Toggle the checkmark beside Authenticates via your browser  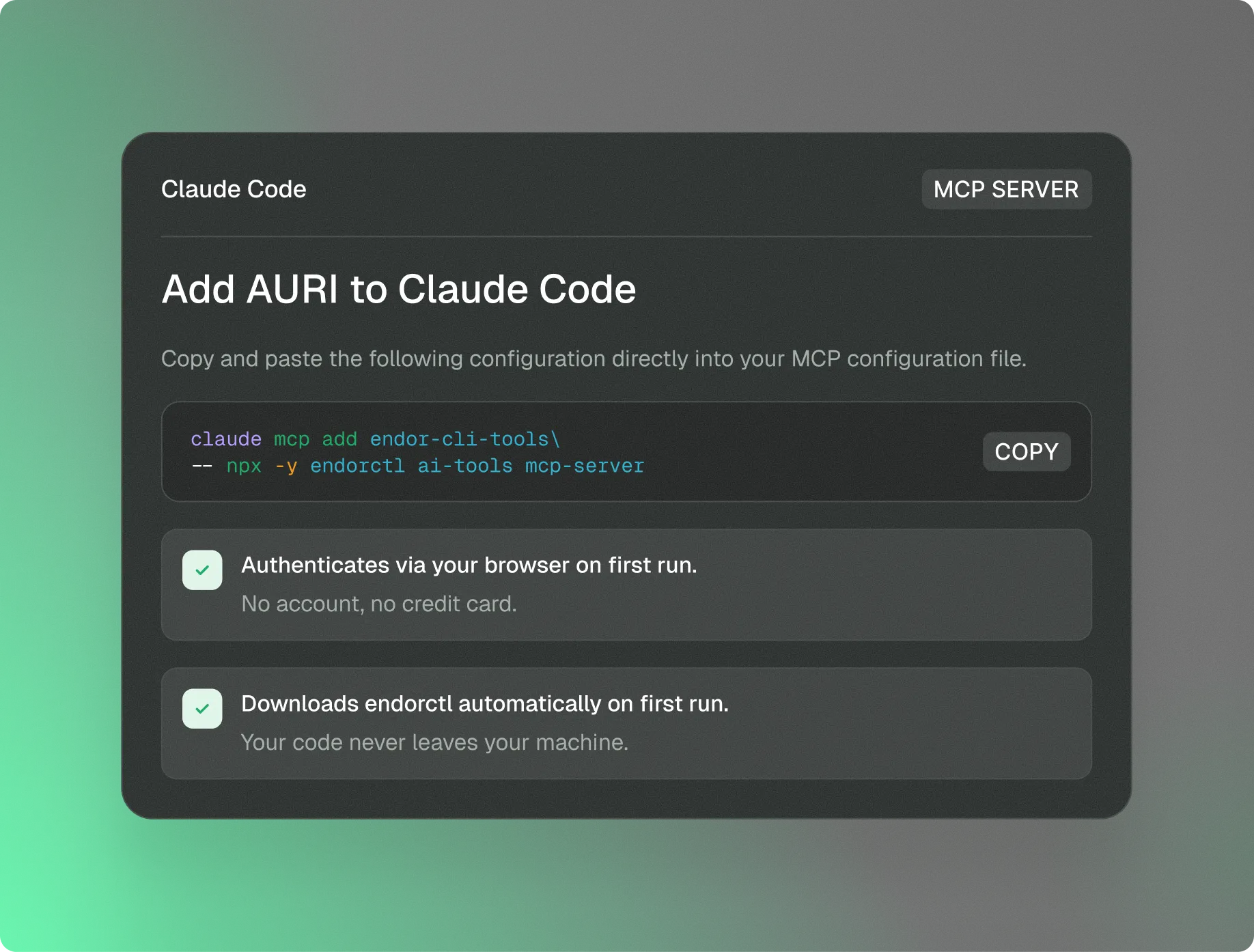coord(202,570)
